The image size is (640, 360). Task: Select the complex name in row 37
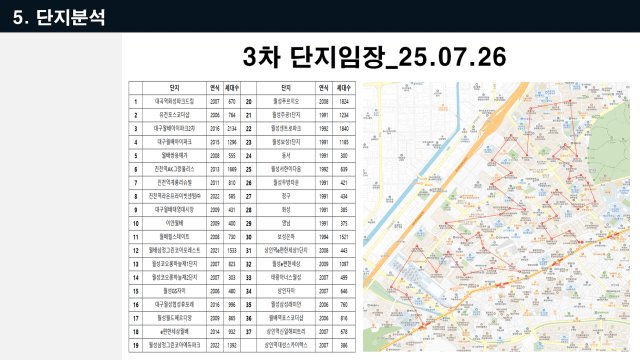coord(286,332)
